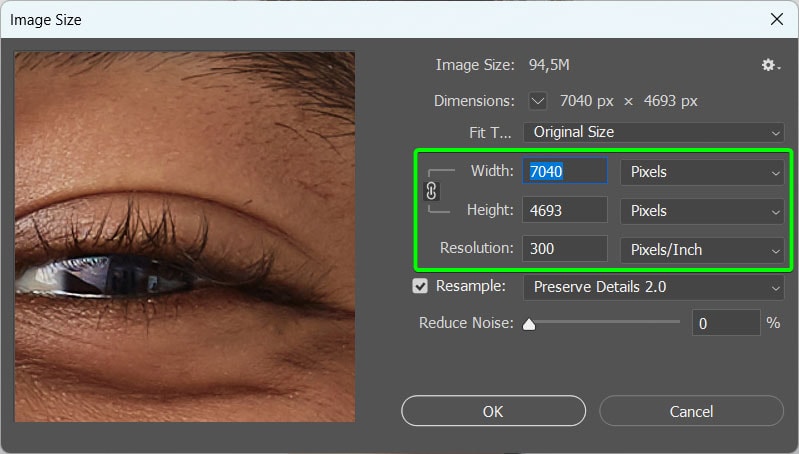
Task: Click the Reduce Noise percent input field
Action: [x=726, y=323]
